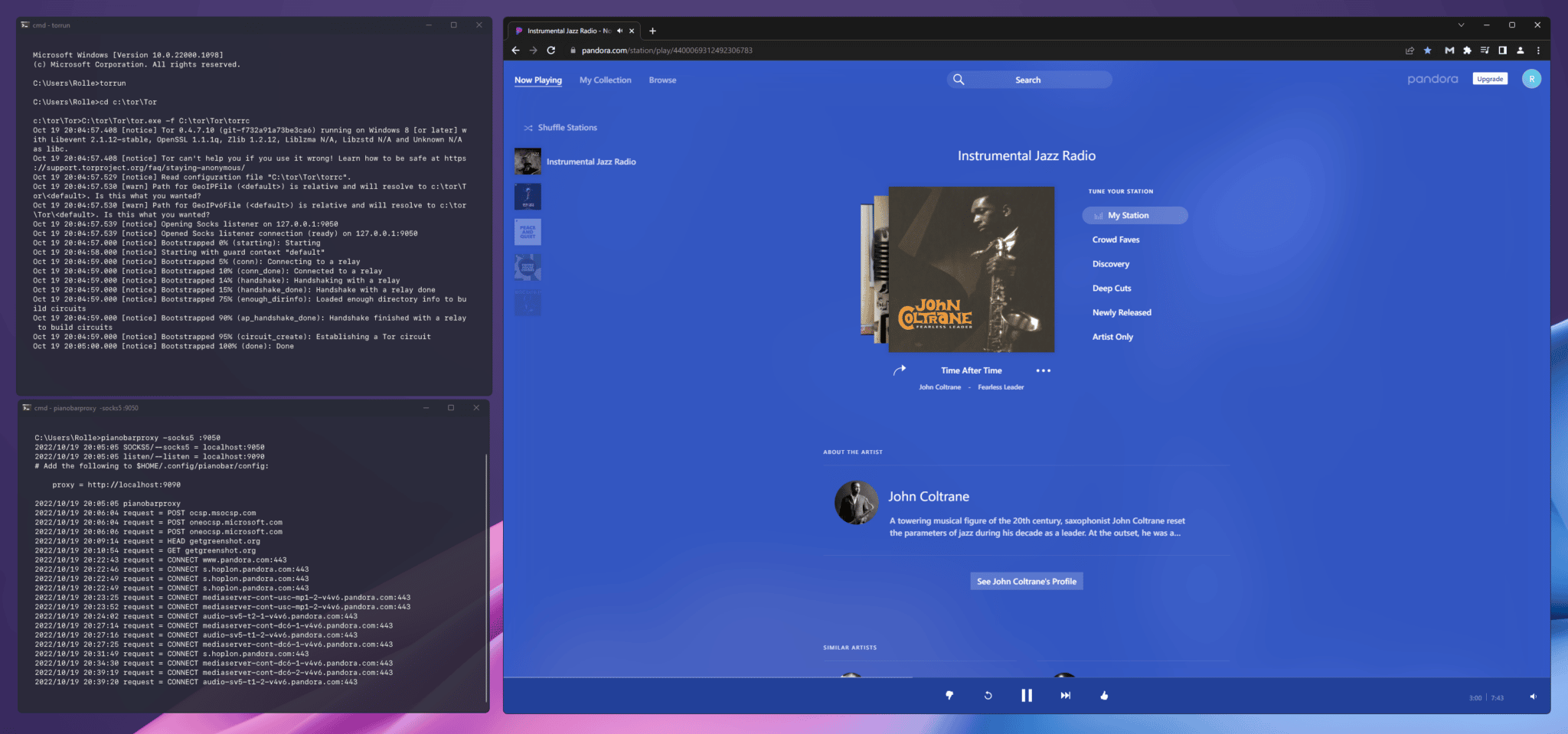Click the 'proxy = http://localhost:9090' line
The width and height of the screenshot is (1568, 734).
pos(116,484)
